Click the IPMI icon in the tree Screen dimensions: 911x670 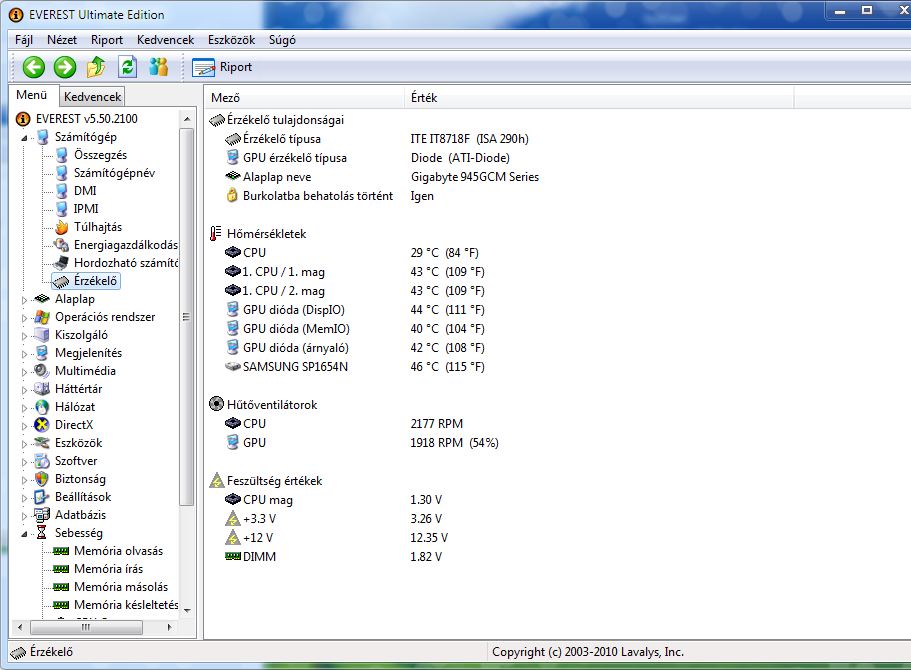62,209
